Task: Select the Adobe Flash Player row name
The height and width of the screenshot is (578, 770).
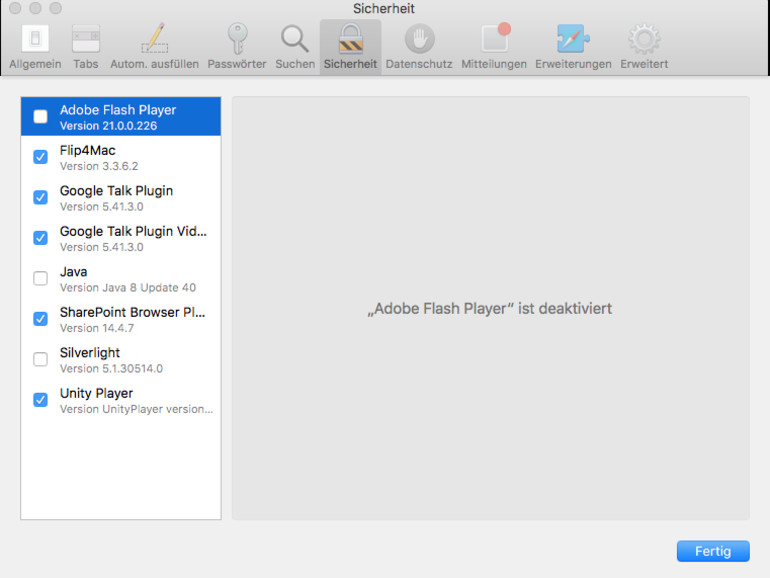Action: pyautogui.click(x=118, y=110)
